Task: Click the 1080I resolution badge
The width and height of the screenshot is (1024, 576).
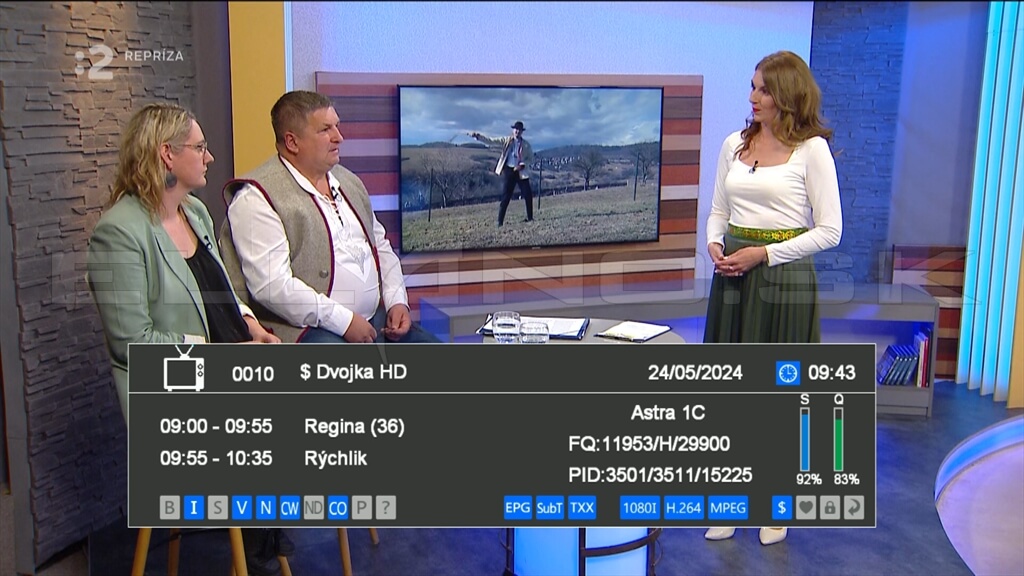Action: [639, 507]
